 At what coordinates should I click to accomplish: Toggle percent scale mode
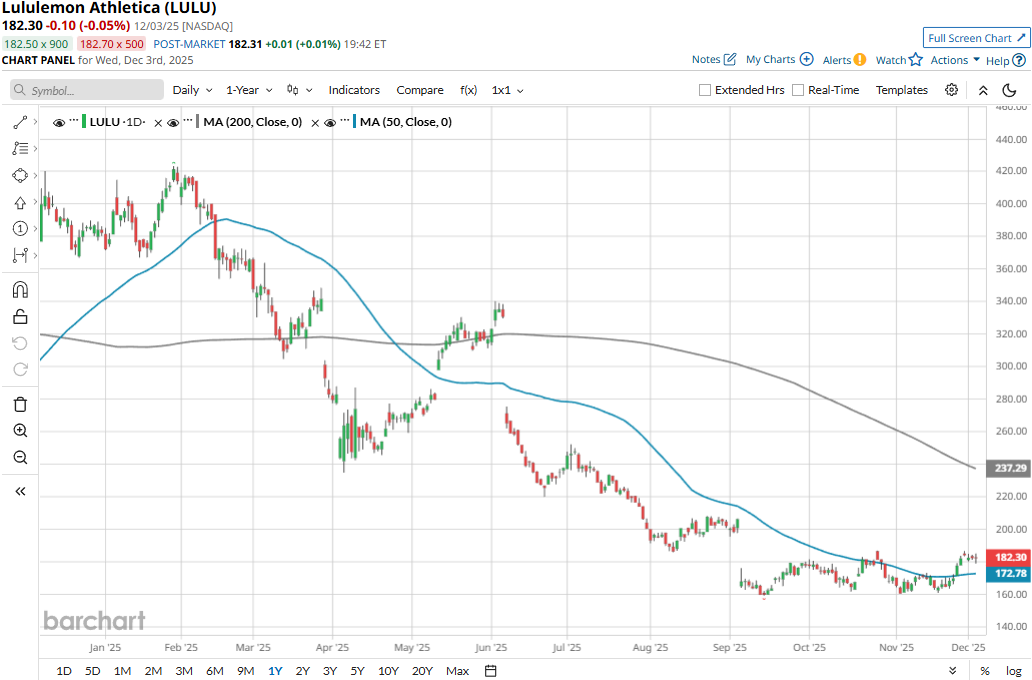[985, 671]
